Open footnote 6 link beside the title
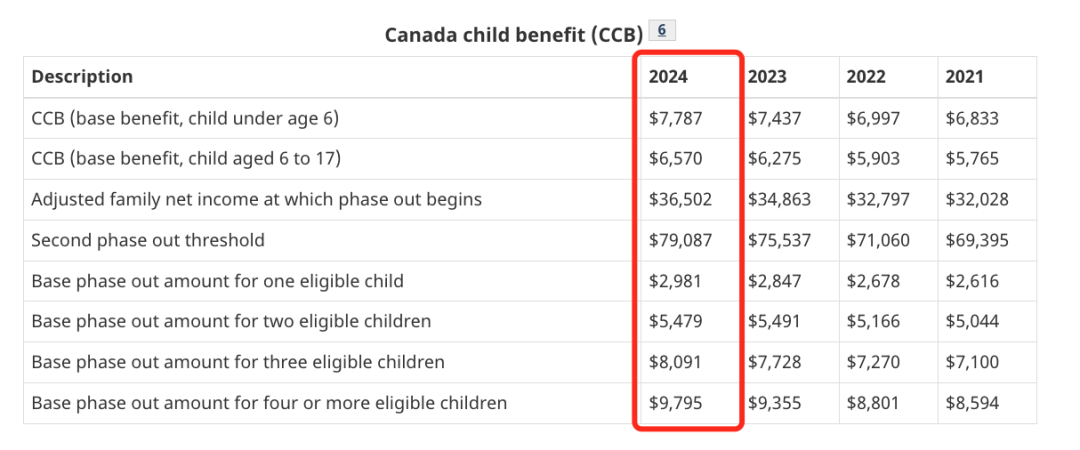 (662, 30)
